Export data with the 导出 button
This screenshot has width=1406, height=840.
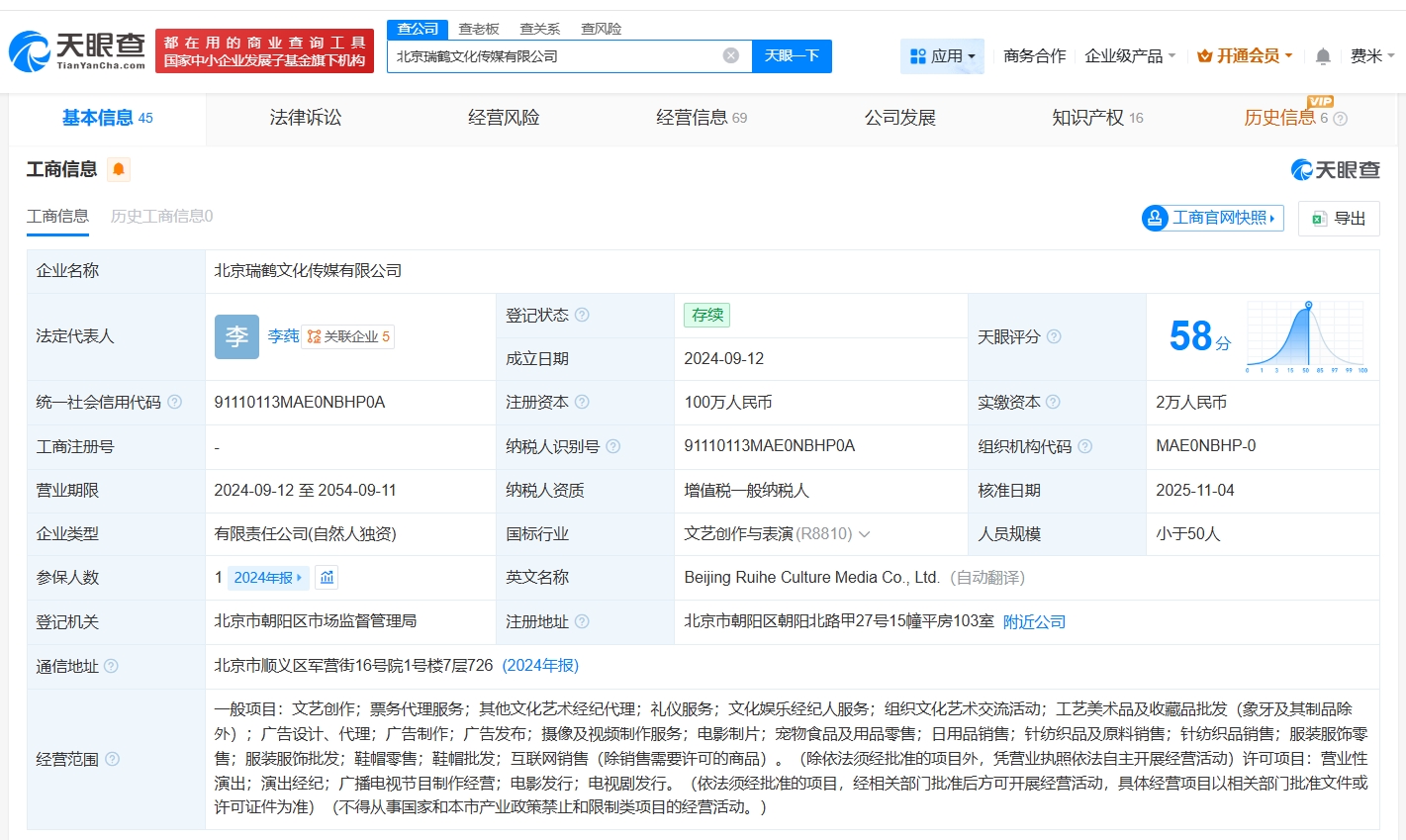(1339, 218)
